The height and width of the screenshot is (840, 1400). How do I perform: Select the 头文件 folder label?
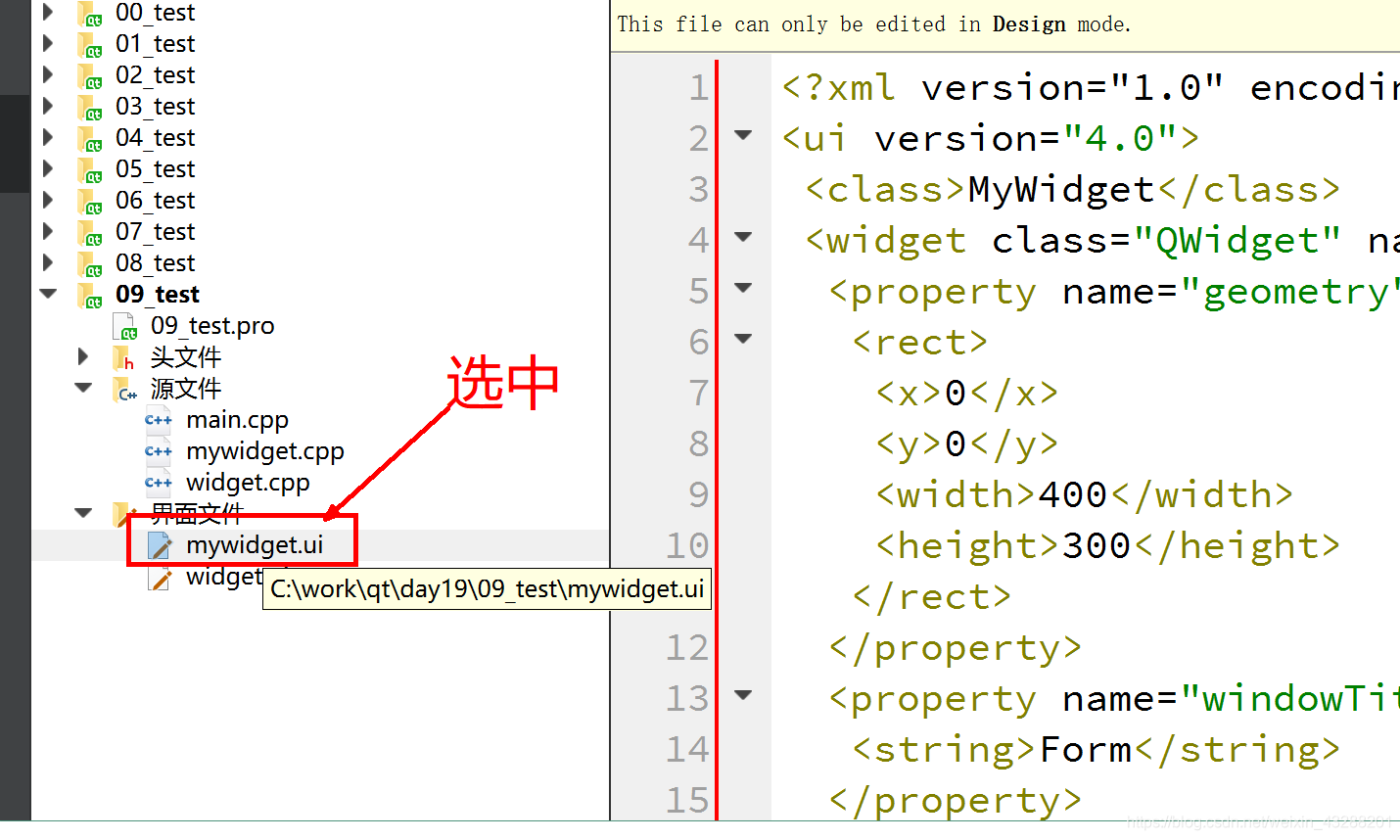[x=186, y=356]
